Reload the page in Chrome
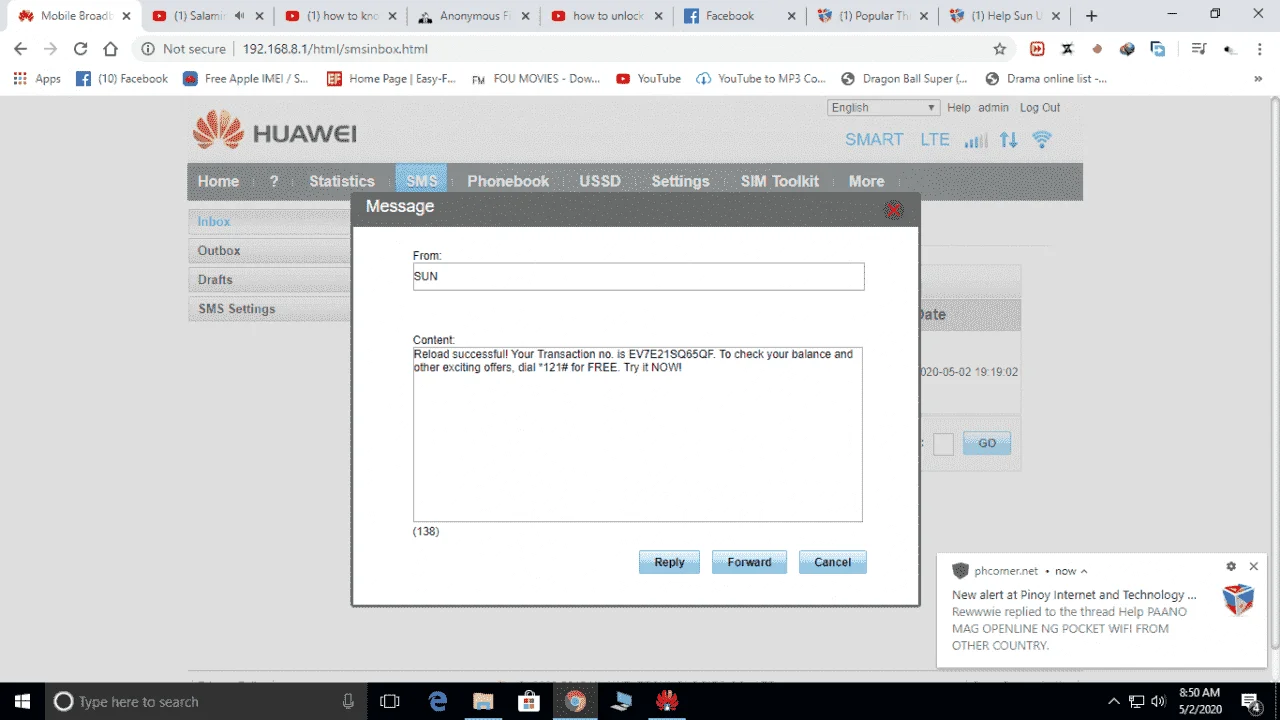1280x720 pixels. (x=80, y=49)
